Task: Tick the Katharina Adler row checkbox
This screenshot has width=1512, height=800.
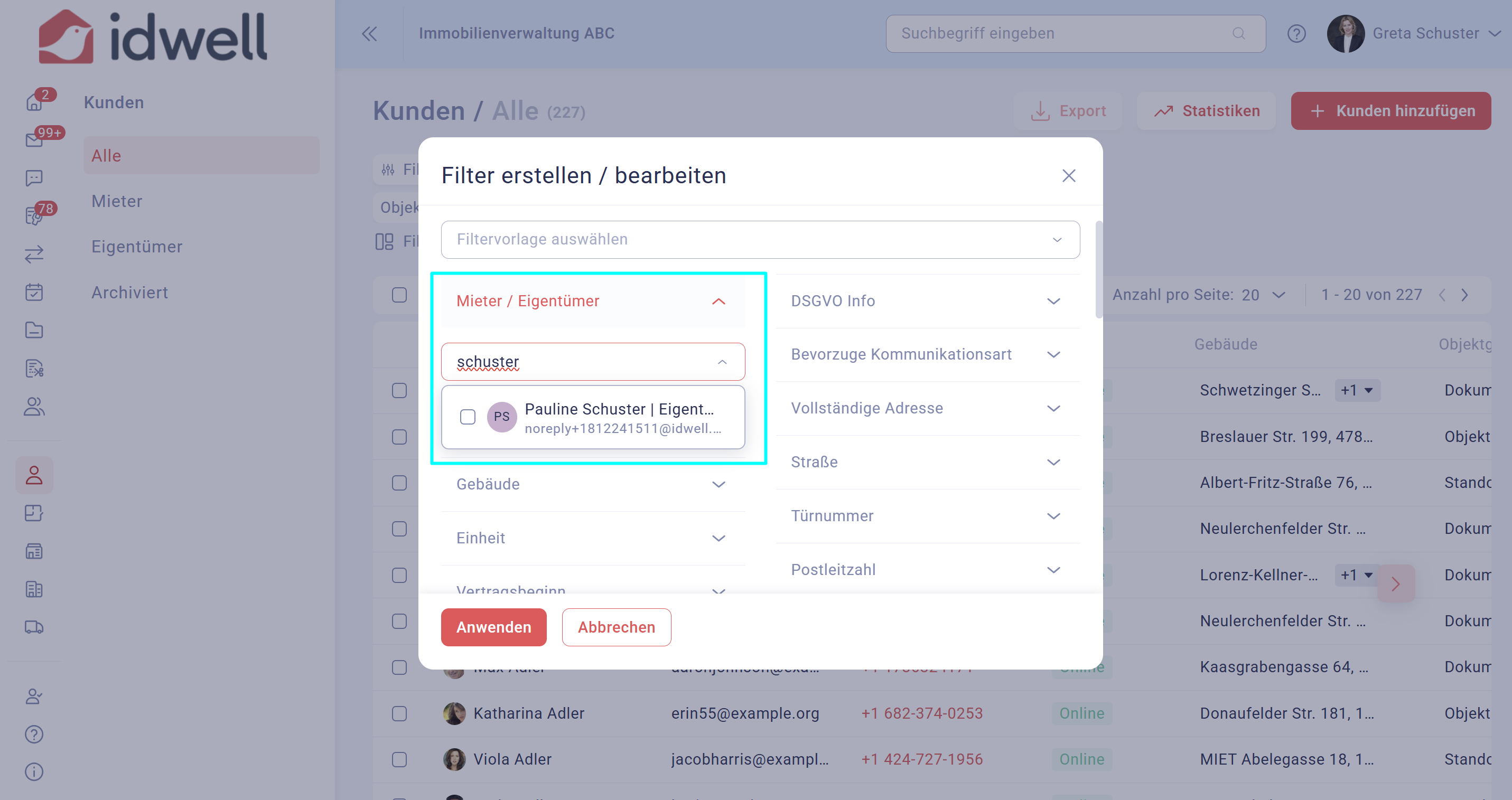Action: [x=399, y=713]
